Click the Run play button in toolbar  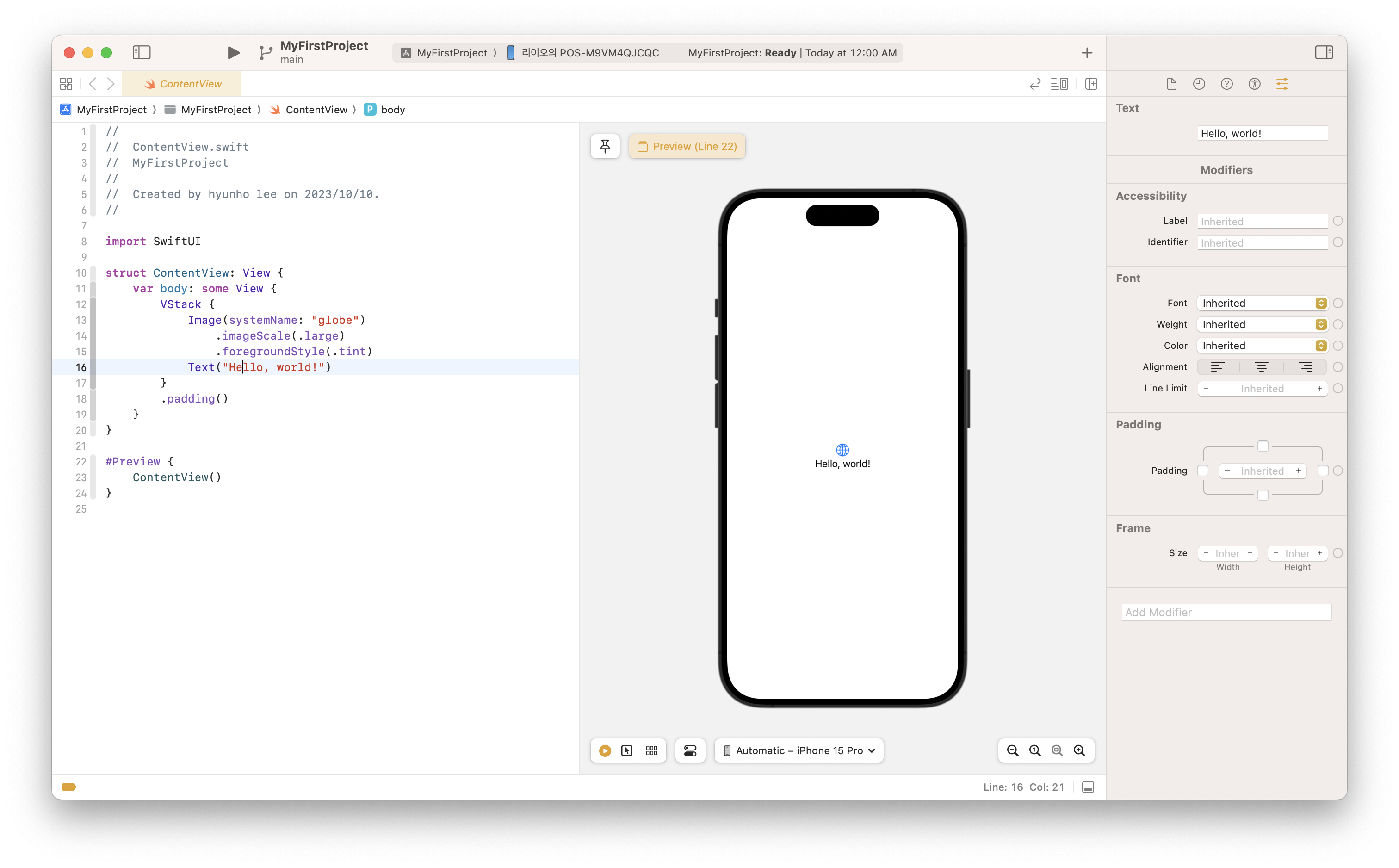(233, 53)
